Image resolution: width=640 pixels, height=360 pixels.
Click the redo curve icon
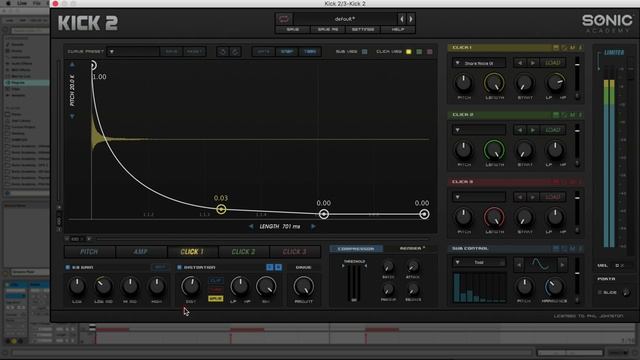click(x=236, y=52)
